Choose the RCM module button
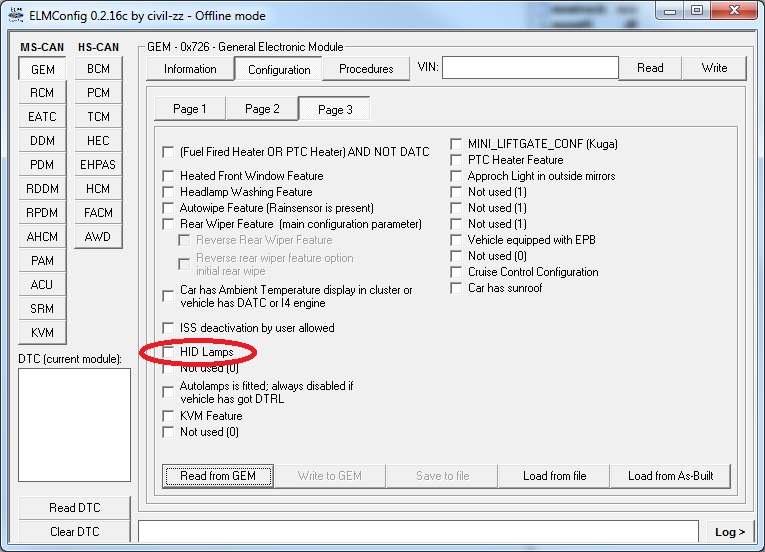 point(42,93)
